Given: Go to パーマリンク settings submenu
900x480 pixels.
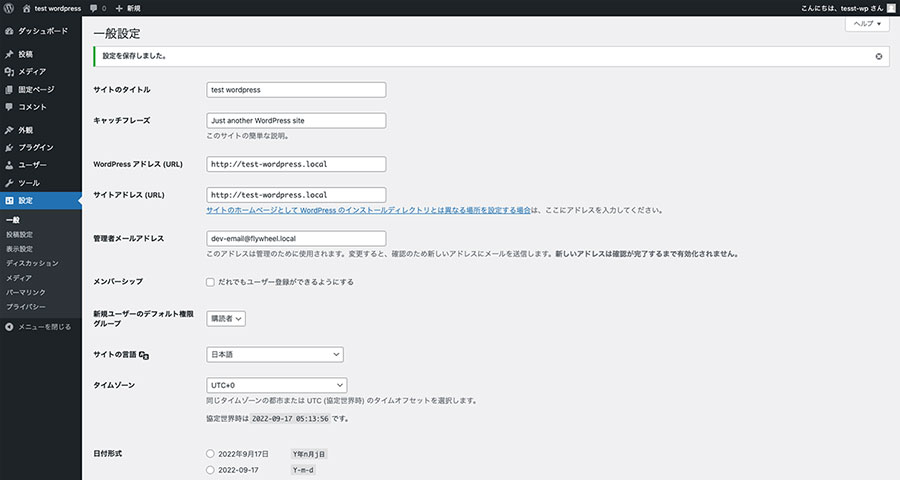Looking at the screenshot, I should tap(21, 291).
